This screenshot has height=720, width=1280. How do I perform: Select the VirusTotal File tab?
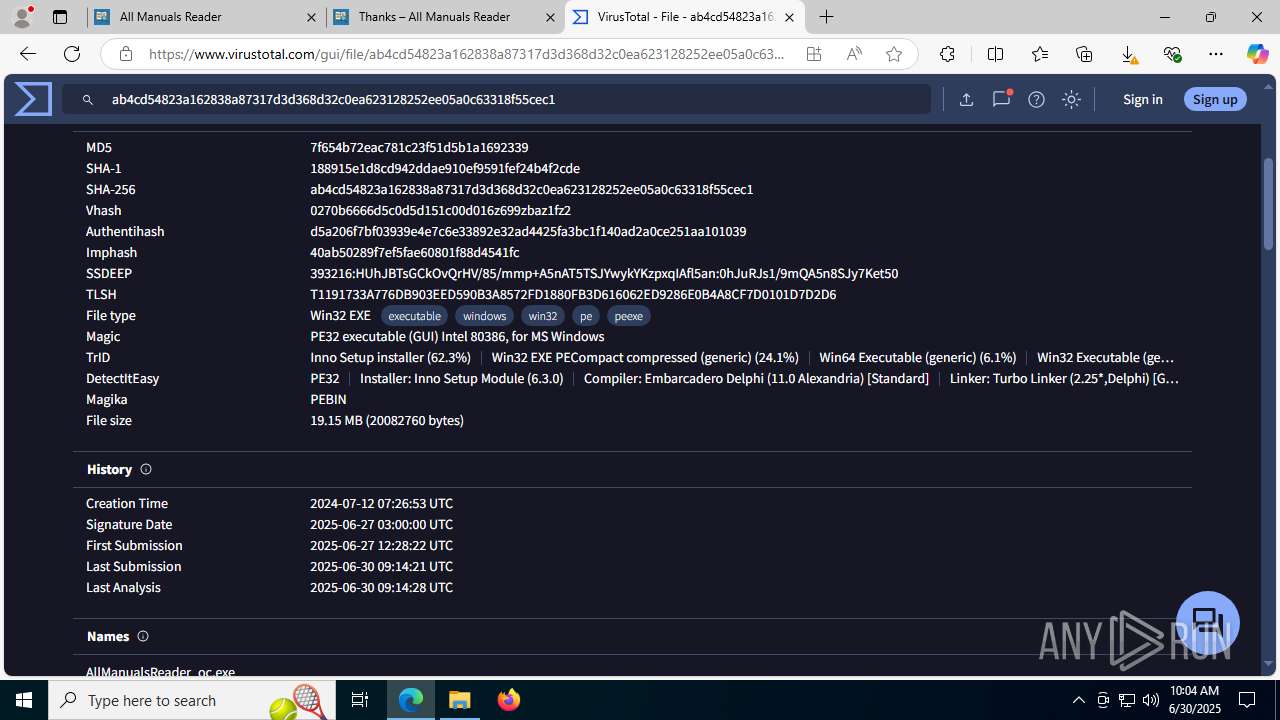point(684,17)
